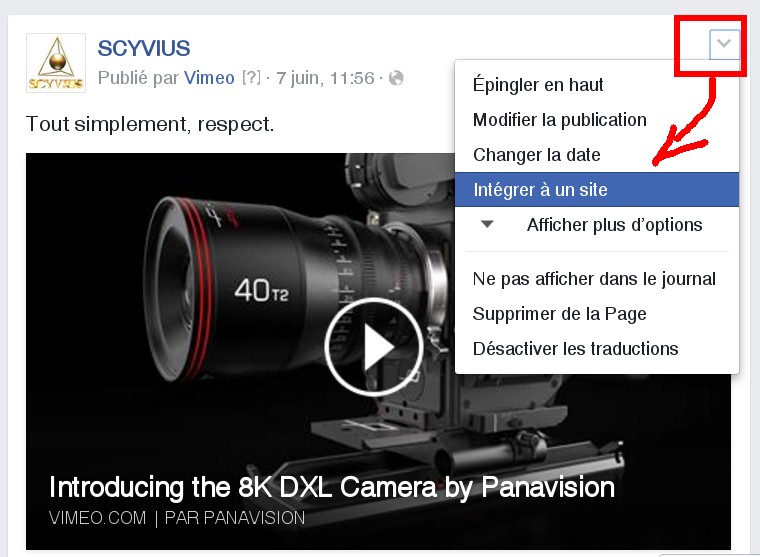
Task: Click the VIMEO.COM source caption
Action: pyautogui.click(x=97, y=518)
